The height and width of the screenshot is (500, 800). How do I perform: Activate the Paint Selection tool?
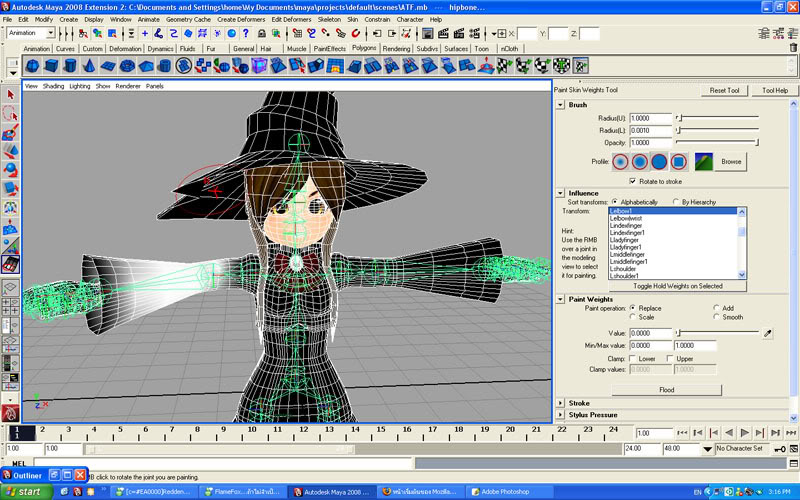coord(10,132)
